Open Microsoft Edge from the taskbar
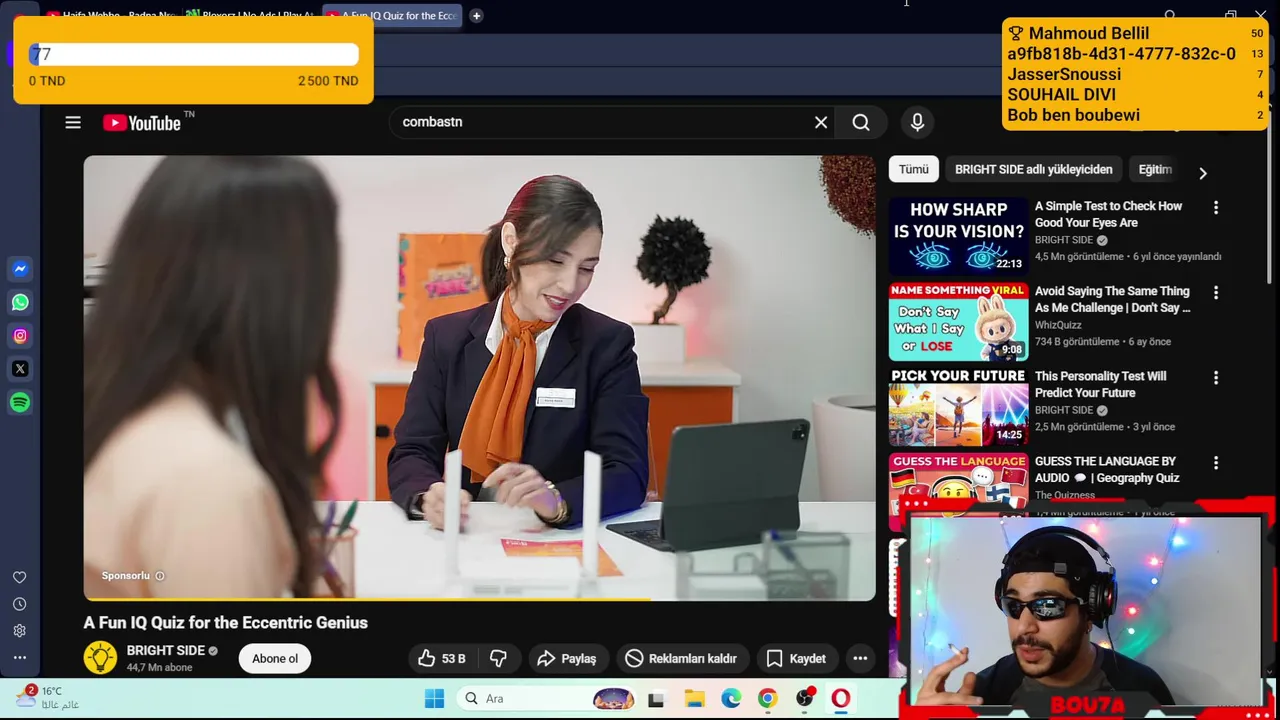 pos(731,698)
